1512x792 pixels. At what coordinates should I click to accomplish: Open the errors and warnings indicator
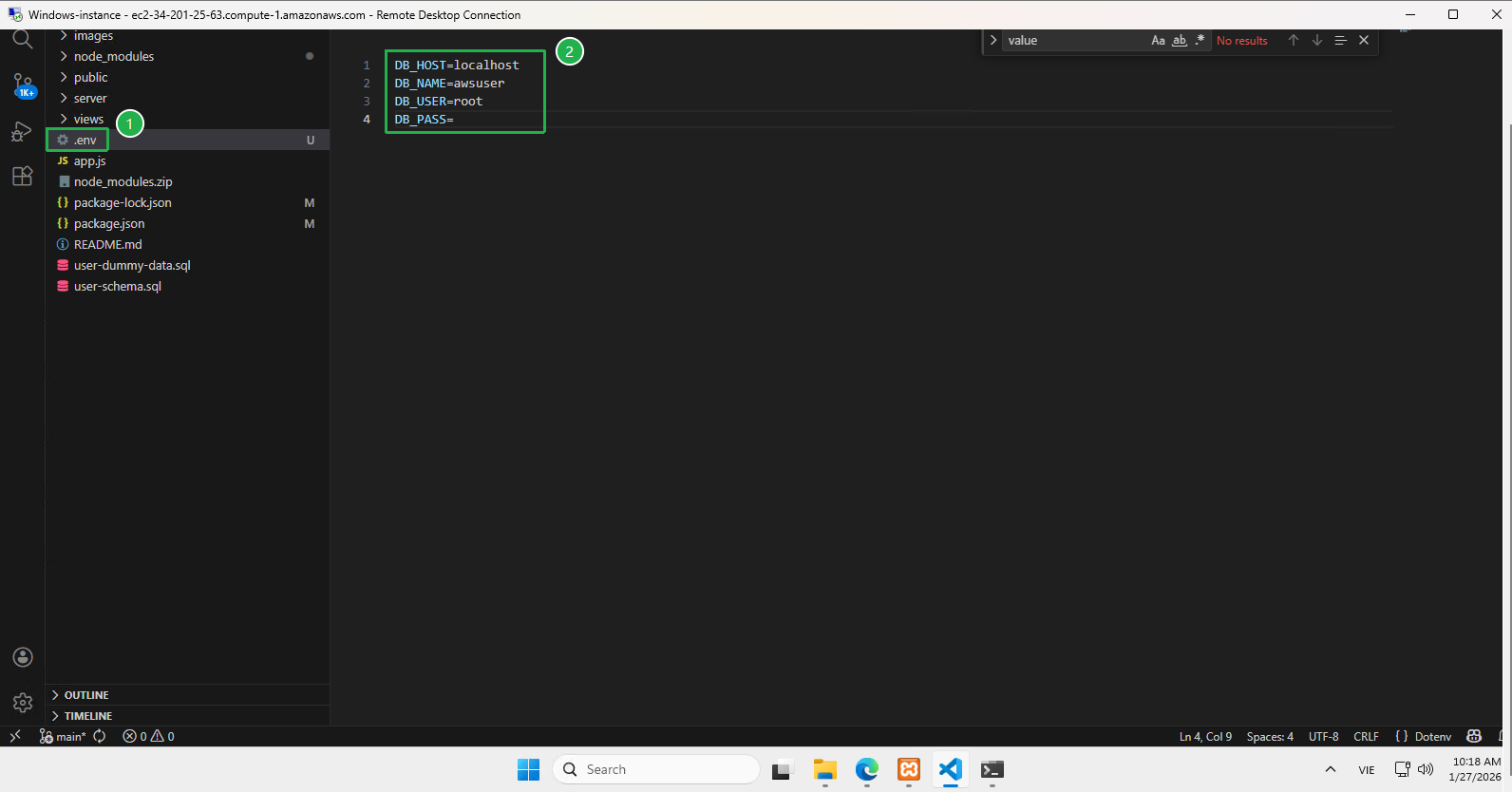[148, 736]
